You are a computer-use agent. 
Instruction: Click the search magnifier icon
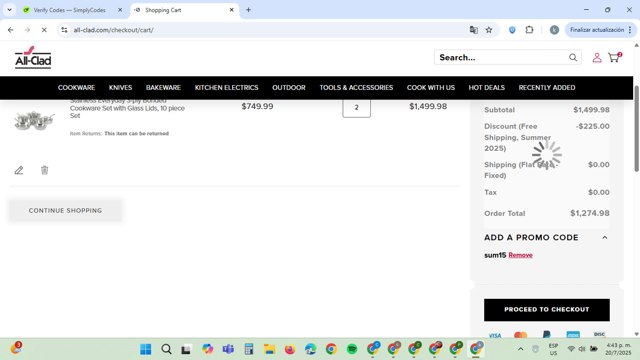(573, 58)
